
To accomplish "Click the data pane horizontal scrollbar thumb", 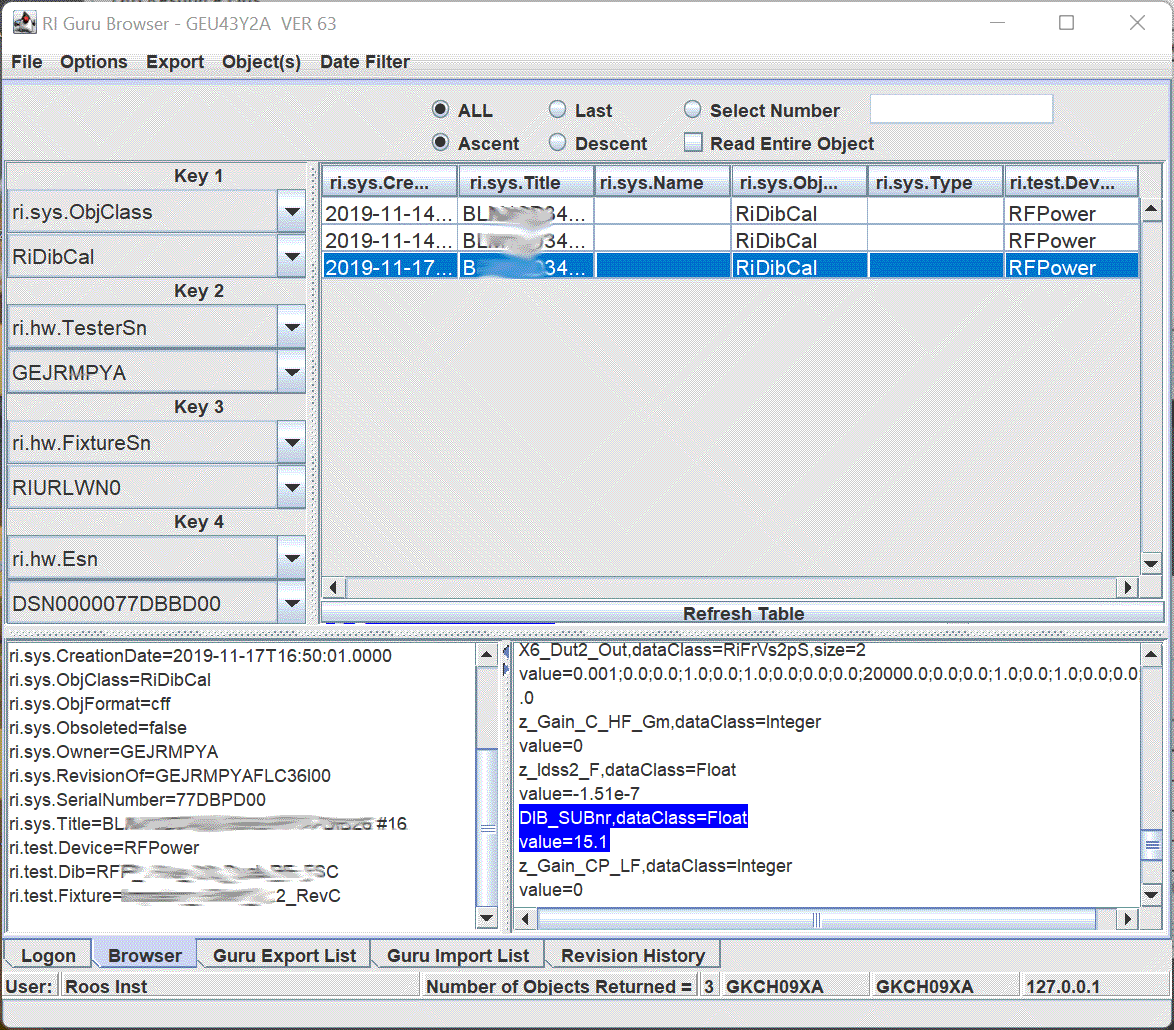I will click(817, 918).
